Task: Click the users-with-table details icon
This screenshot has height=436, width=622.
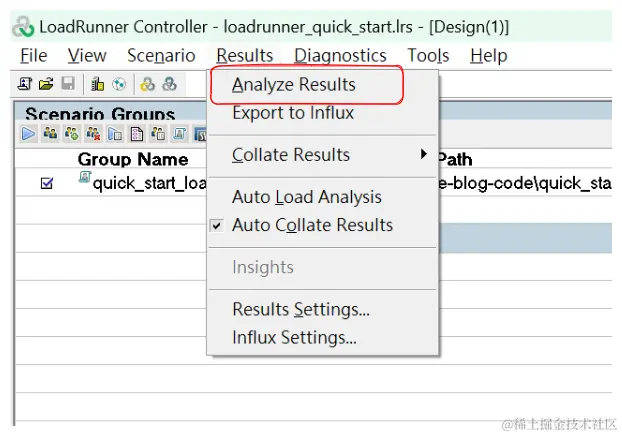Action: point(158,134)
